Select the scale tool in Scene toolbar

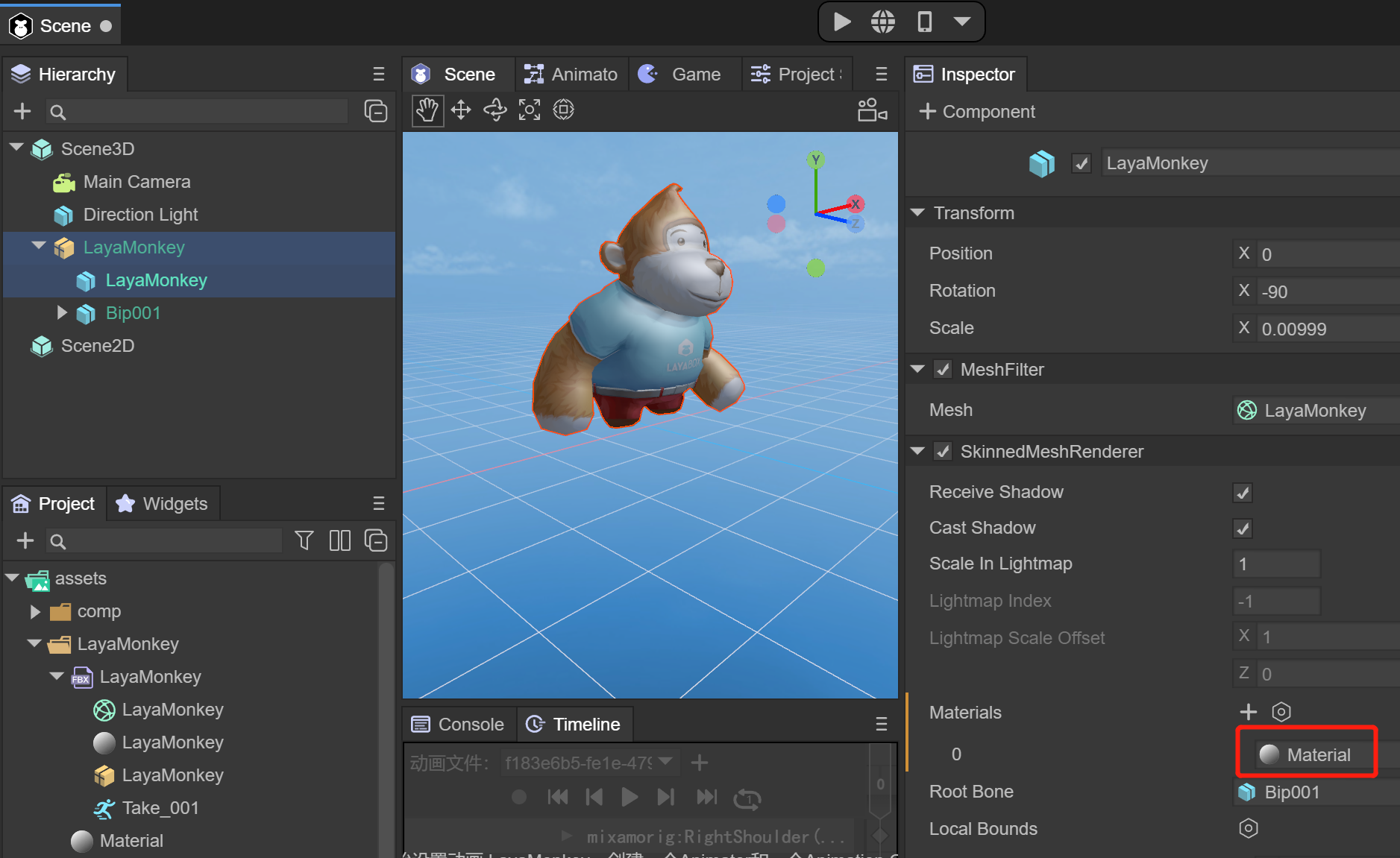(x=530, y=110)
